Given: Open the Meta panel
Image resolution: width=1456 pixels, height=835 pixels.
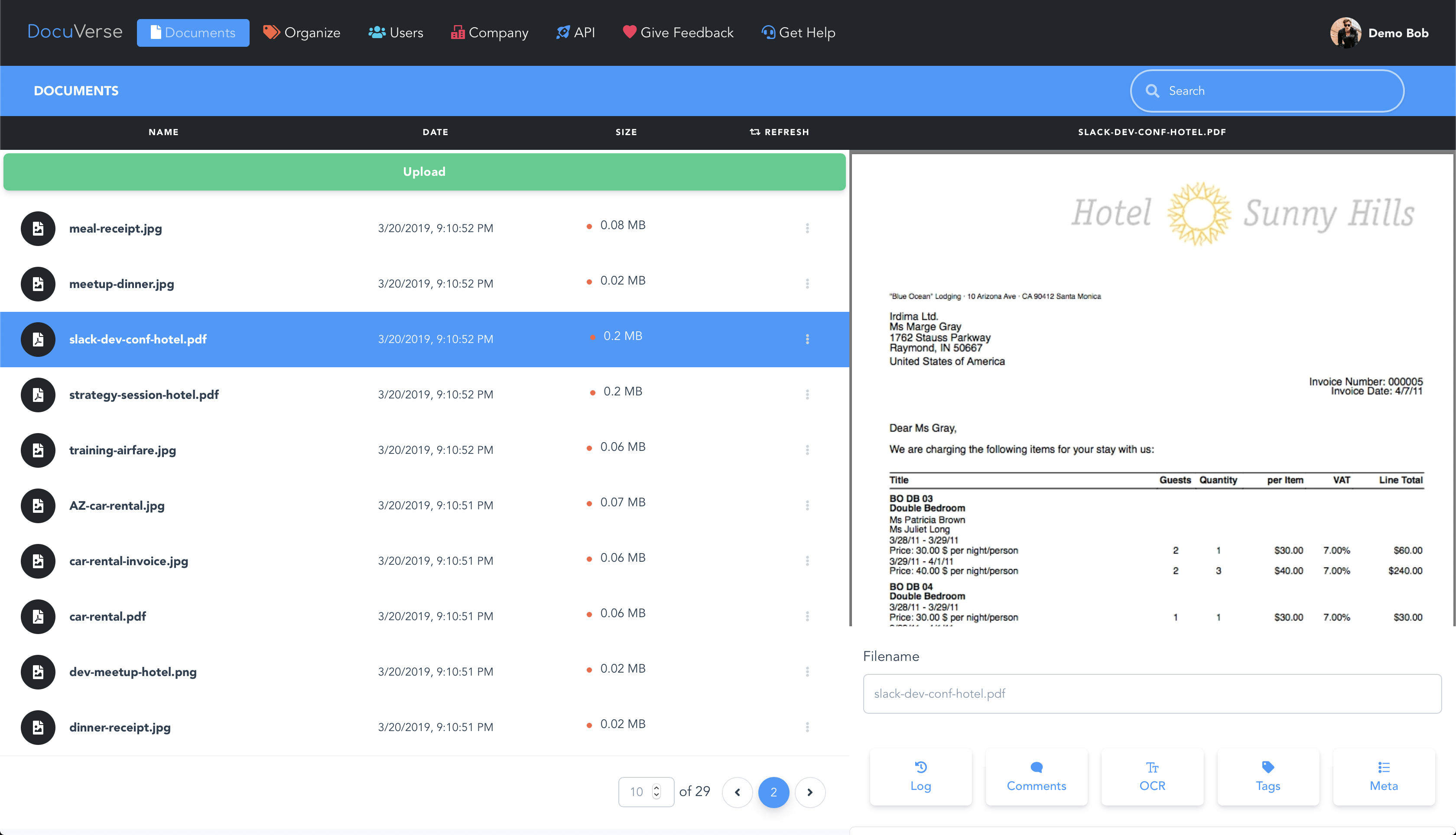Looking at the screenshot, I should point(1383,777).
